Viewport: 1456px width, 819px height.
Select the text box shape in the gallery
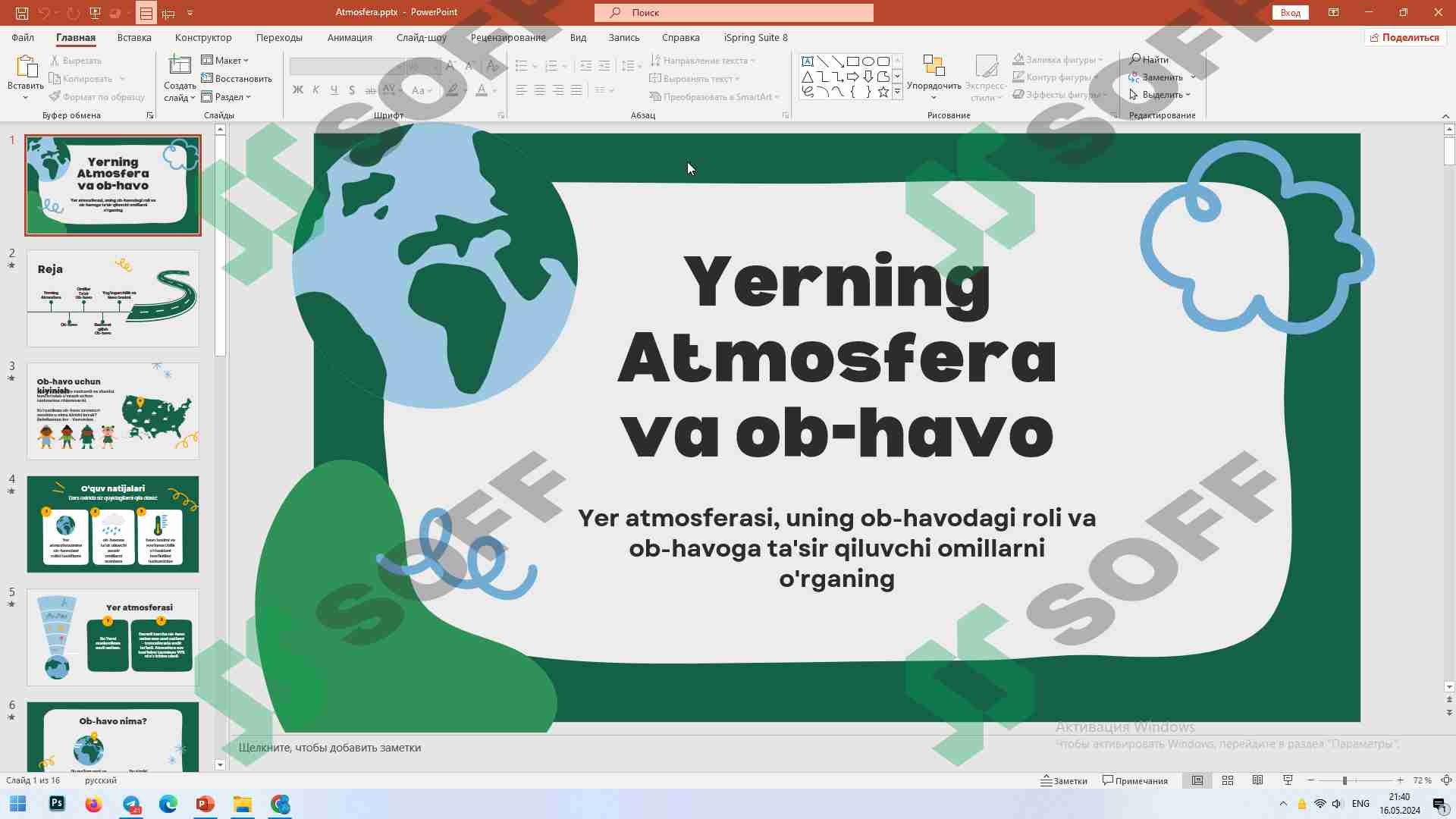pyautogui.click(x=808, y=61)
